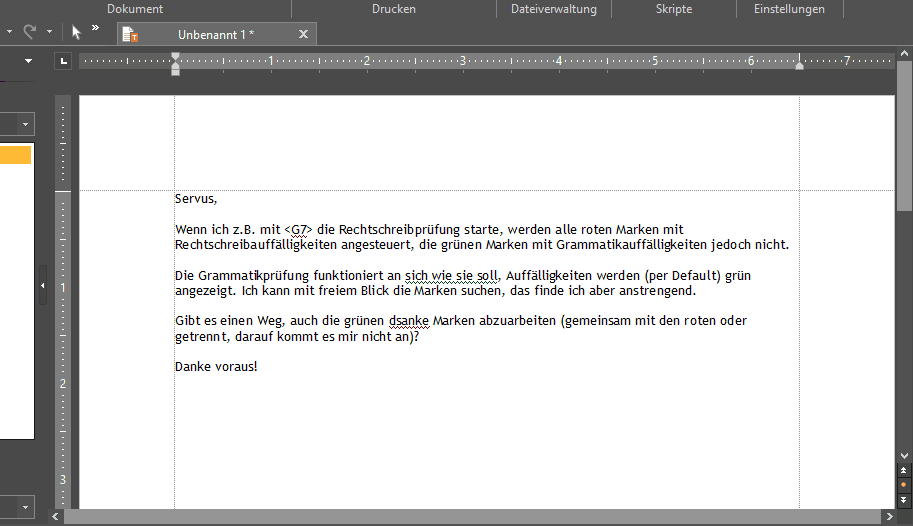This screenshot has width=913, height=526.
Task: Open the Undo history dropdown arrow left of Redo
Action: click(x=9, y=31)
